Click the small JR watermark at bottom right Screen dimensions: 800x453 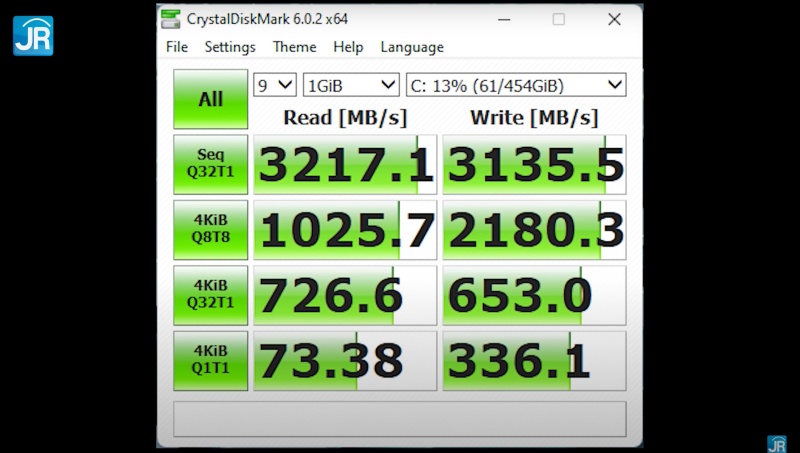point(776,443)
